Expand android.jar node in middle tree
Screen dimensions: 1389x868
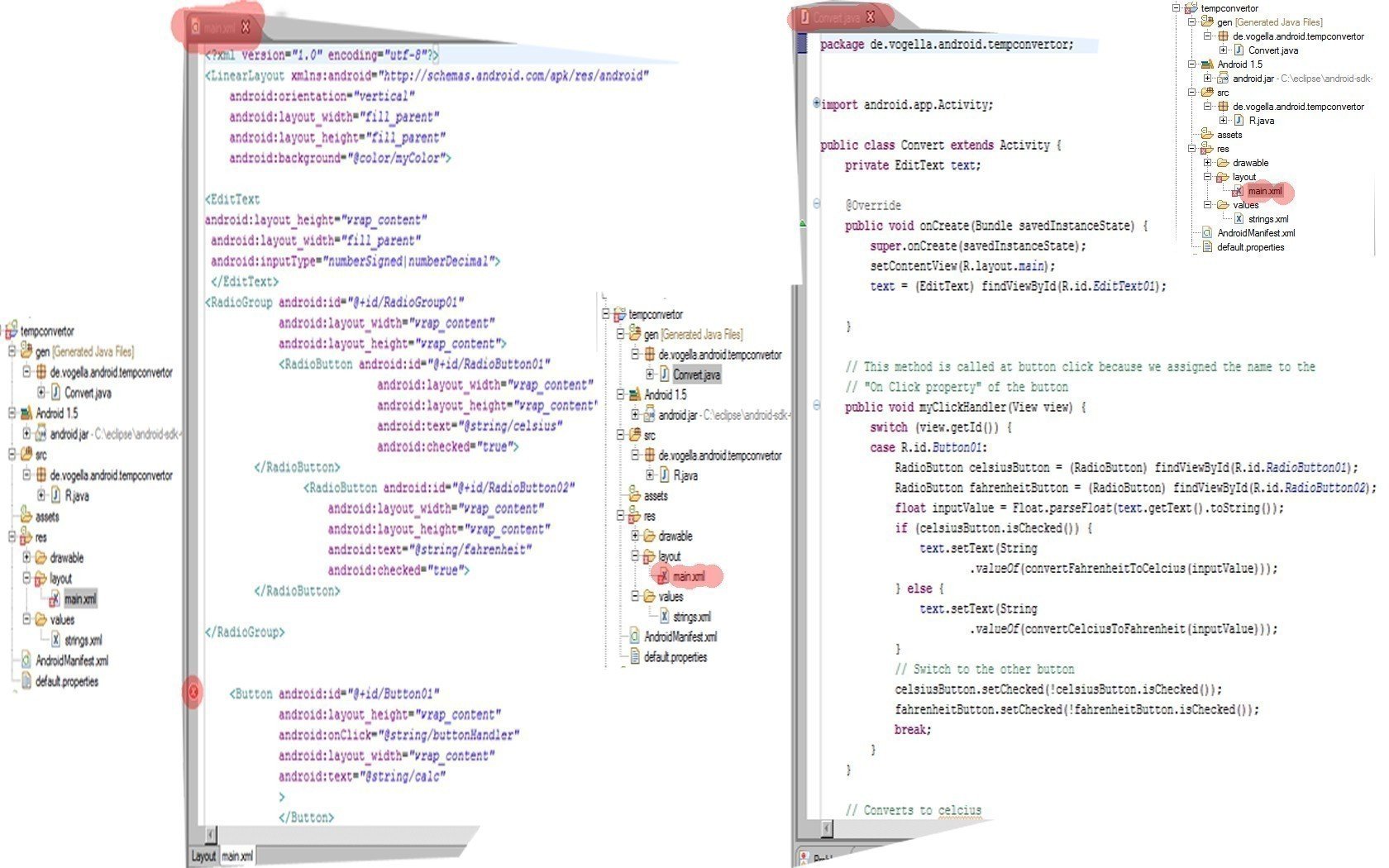(636, 414)
